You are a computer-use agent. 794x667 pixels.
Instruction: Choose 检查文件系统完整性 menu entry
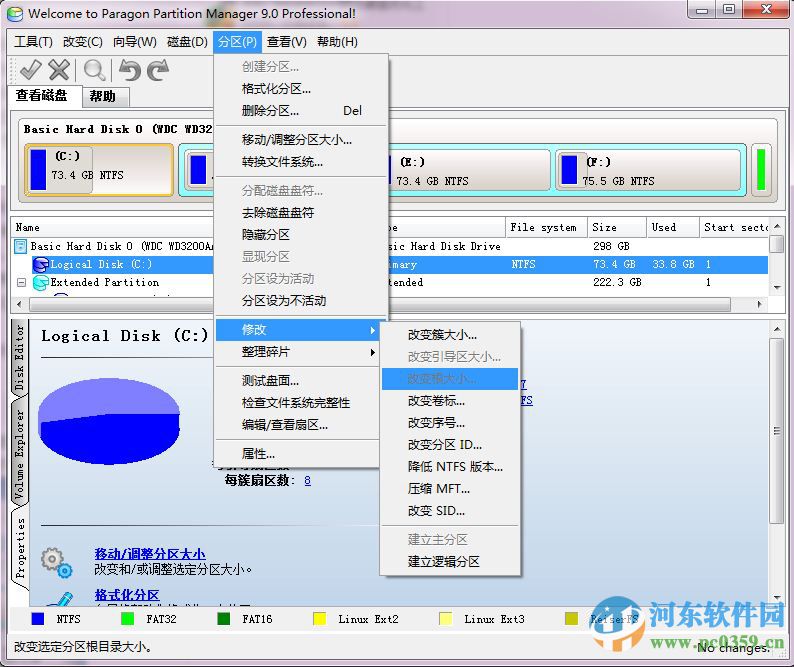[296, 403]
